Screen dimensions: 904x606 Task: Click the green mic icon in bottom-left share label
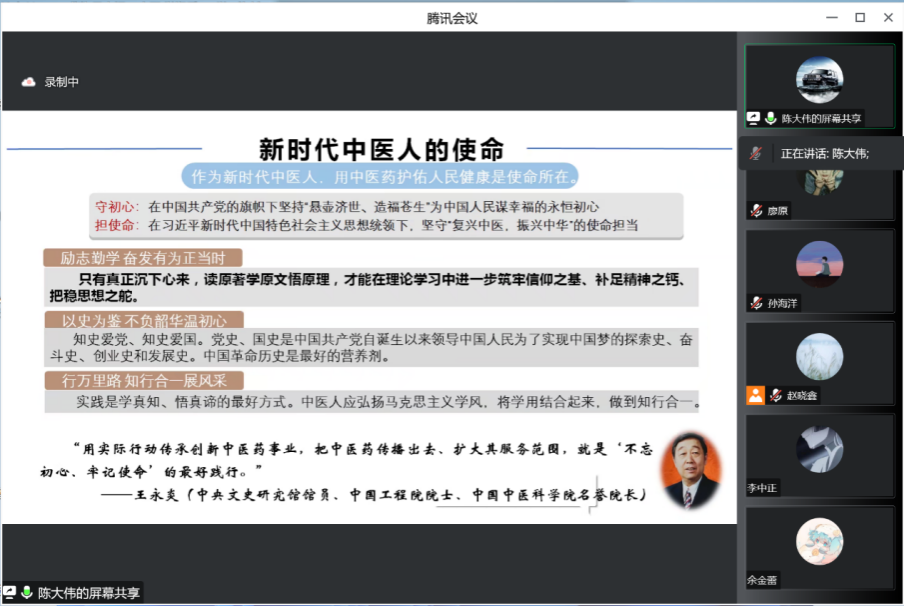point(27,593)
